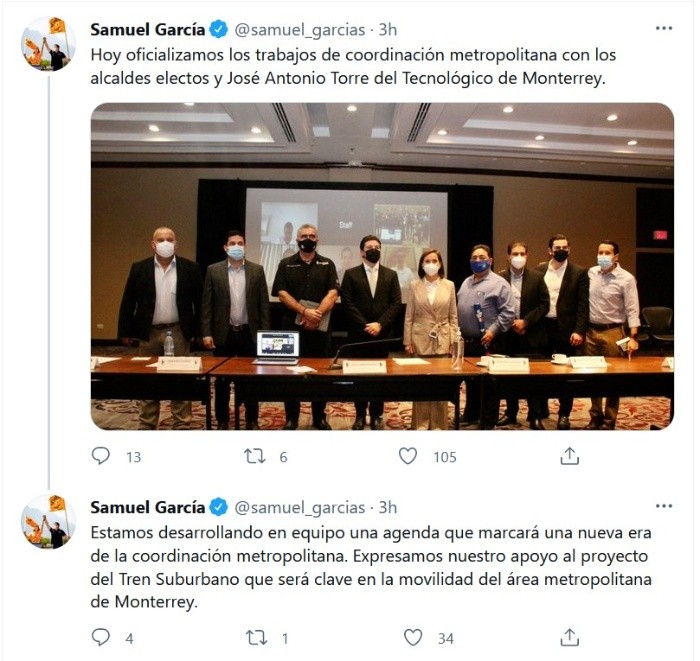Image resolution: width=700 pixels, height=661 pixels.
Task: Retweet the first tweet with 6 retweets
Action: (254, 456)
